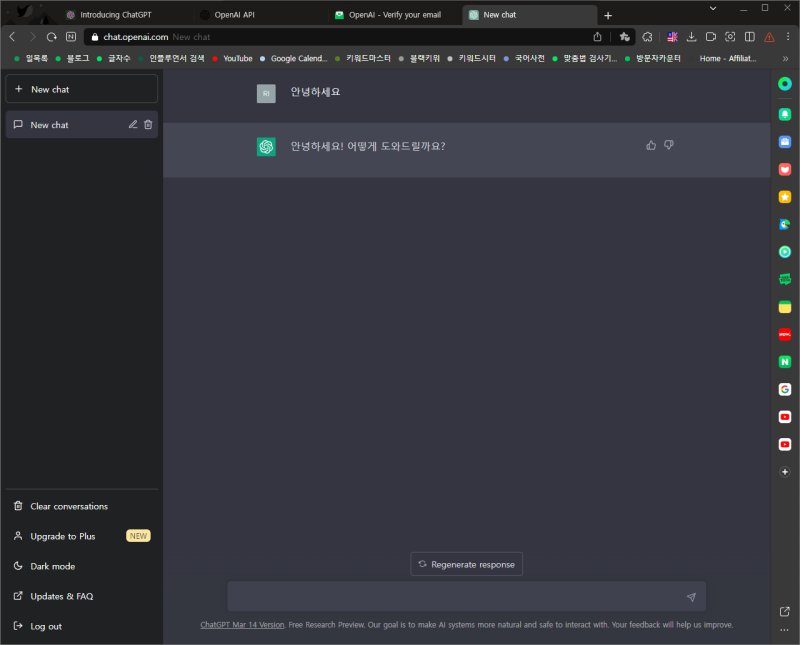Image resolution: width=800 pixels, height=645 pixels.
Task: Give a thumbs up to the ChatGPT response
Action: point(651,144)
